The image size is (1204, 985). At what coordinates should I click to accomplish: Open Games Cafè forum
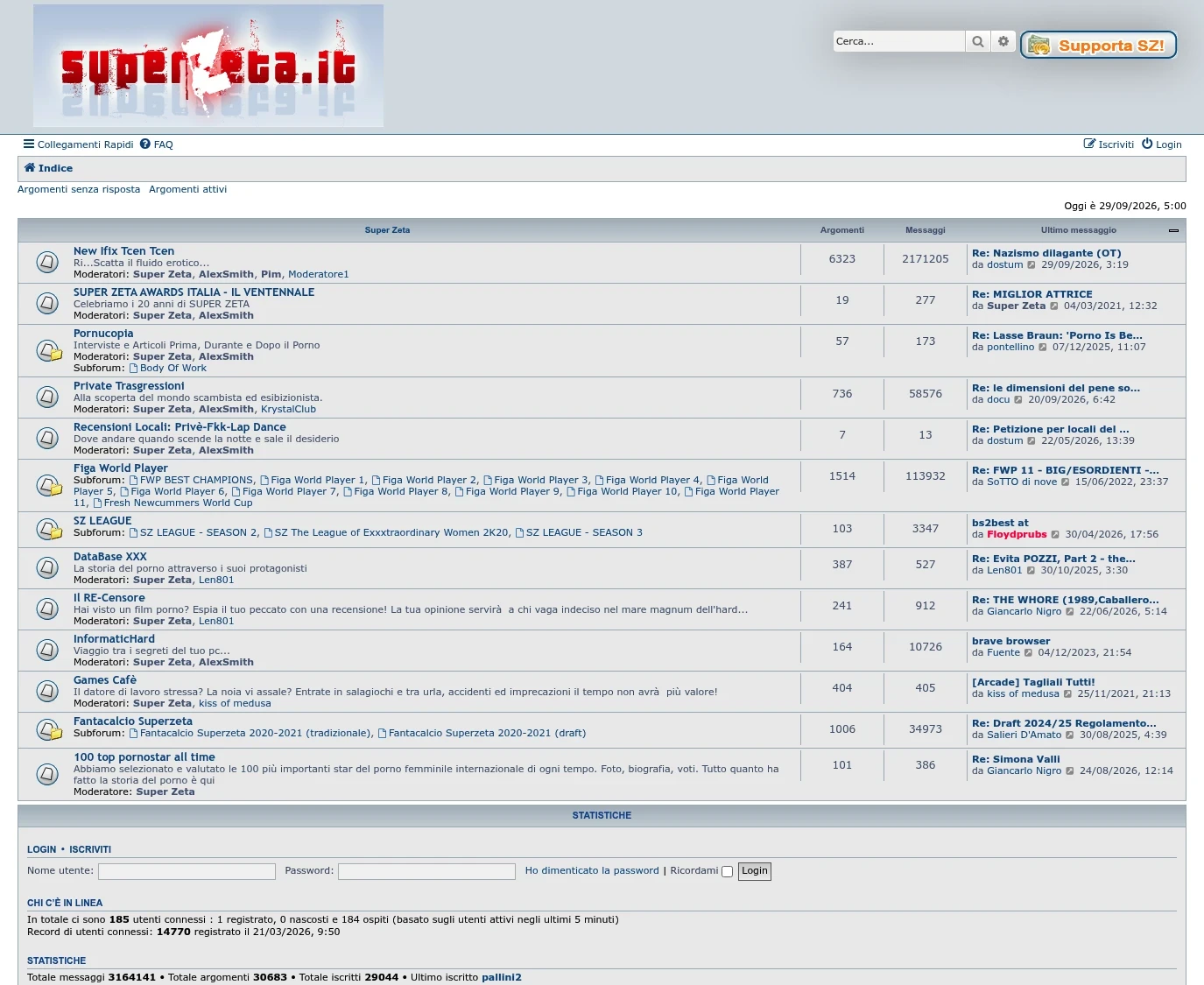click(x=105, y=680)
